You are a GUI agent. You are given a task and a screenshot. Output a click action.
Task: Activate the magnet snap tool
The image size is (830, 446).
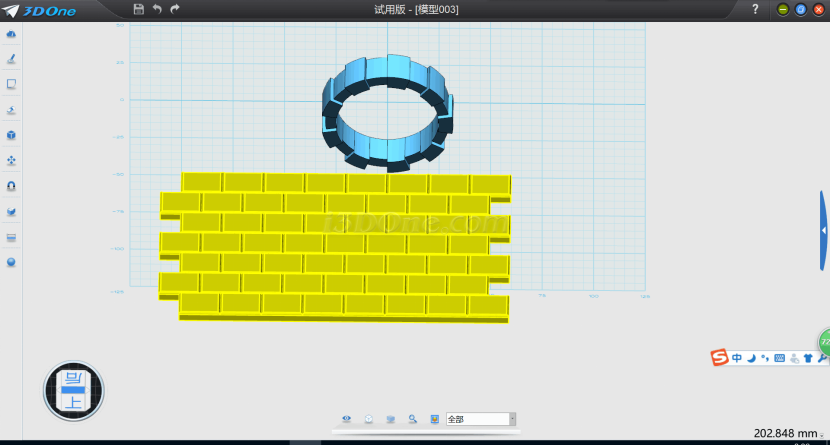tap(11, 186)
